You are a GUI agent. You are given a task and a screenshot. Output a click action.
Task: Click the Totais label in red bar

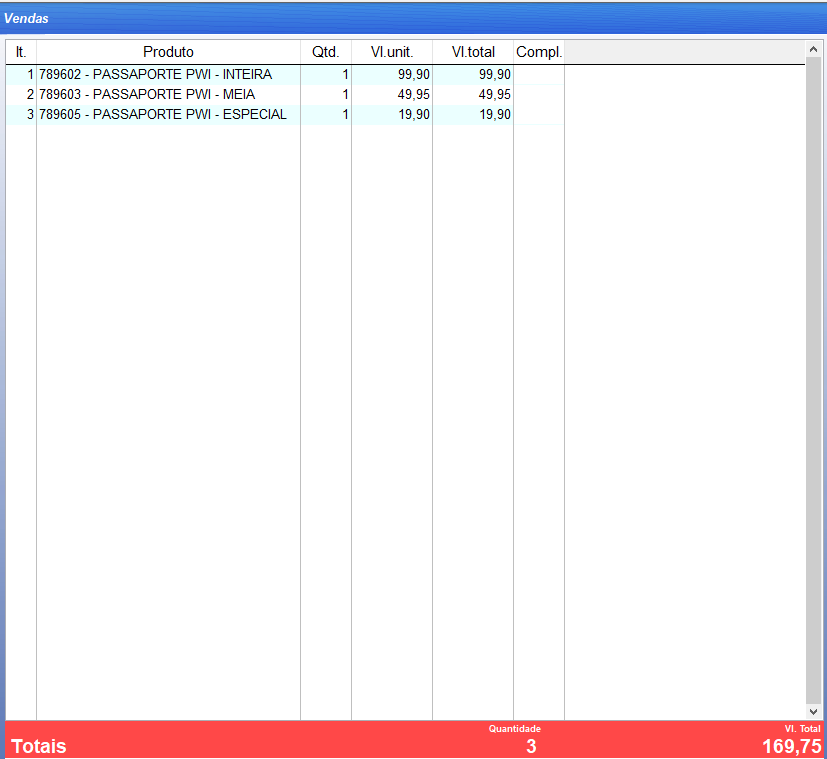(x=39, y=746)
